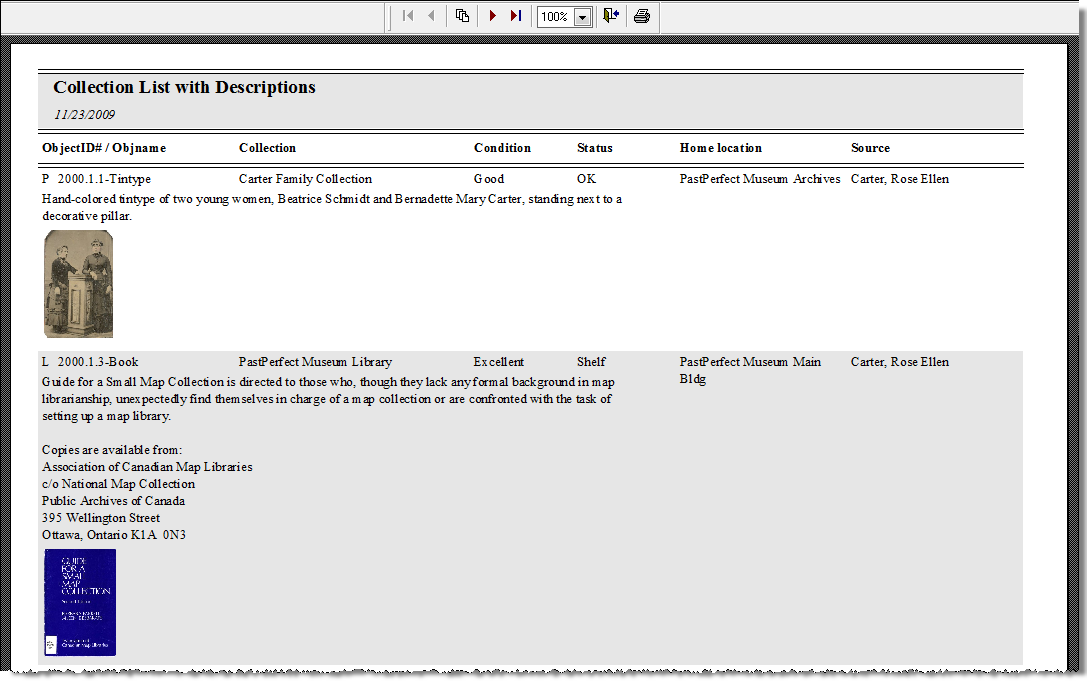Viewport: 1087px width, 681px height.
Task: Jump to the last page of the report
Action: click(516, 15)
